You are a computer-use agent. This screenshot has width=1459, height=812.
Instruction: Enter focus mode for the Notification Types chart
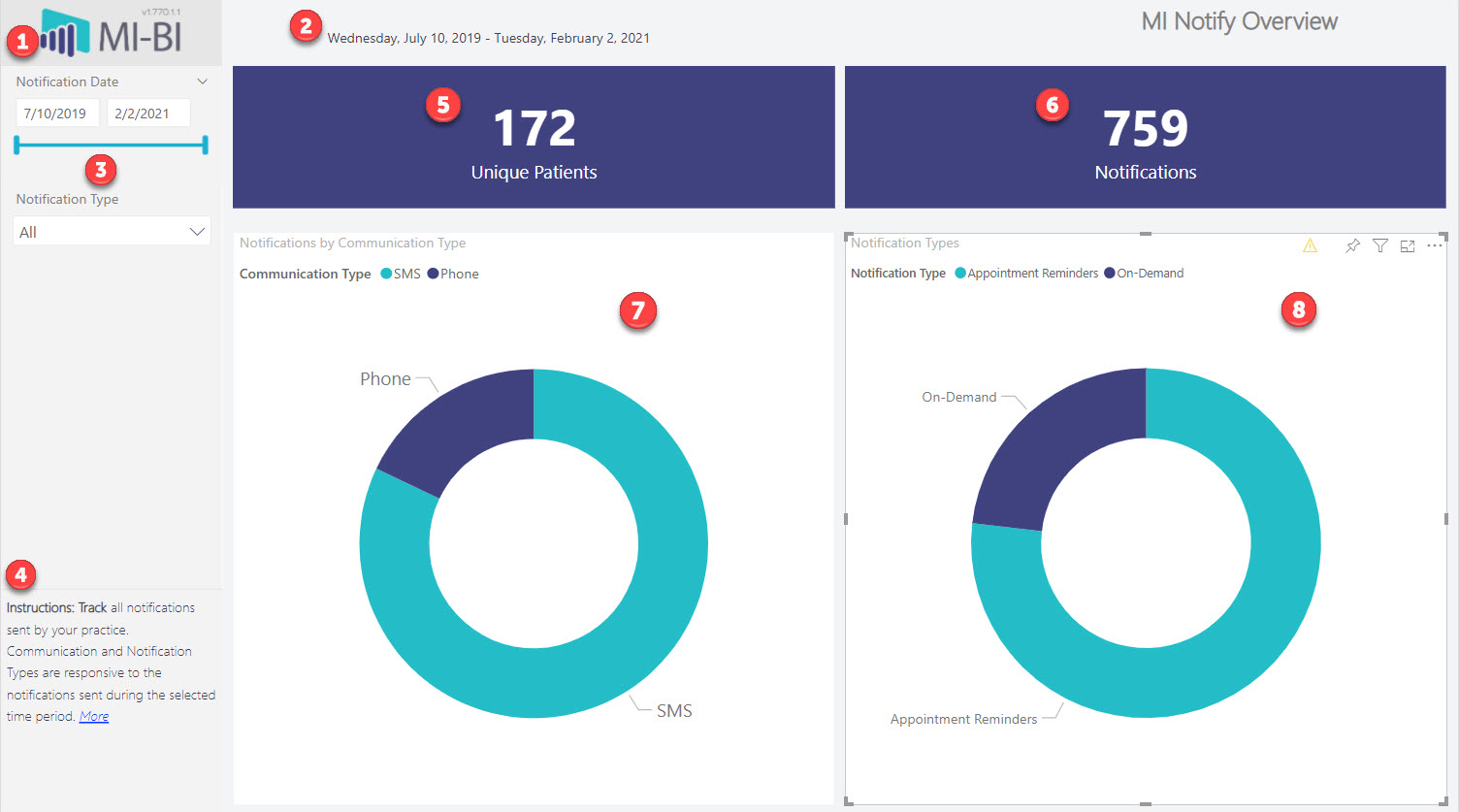click(1408, 246)
